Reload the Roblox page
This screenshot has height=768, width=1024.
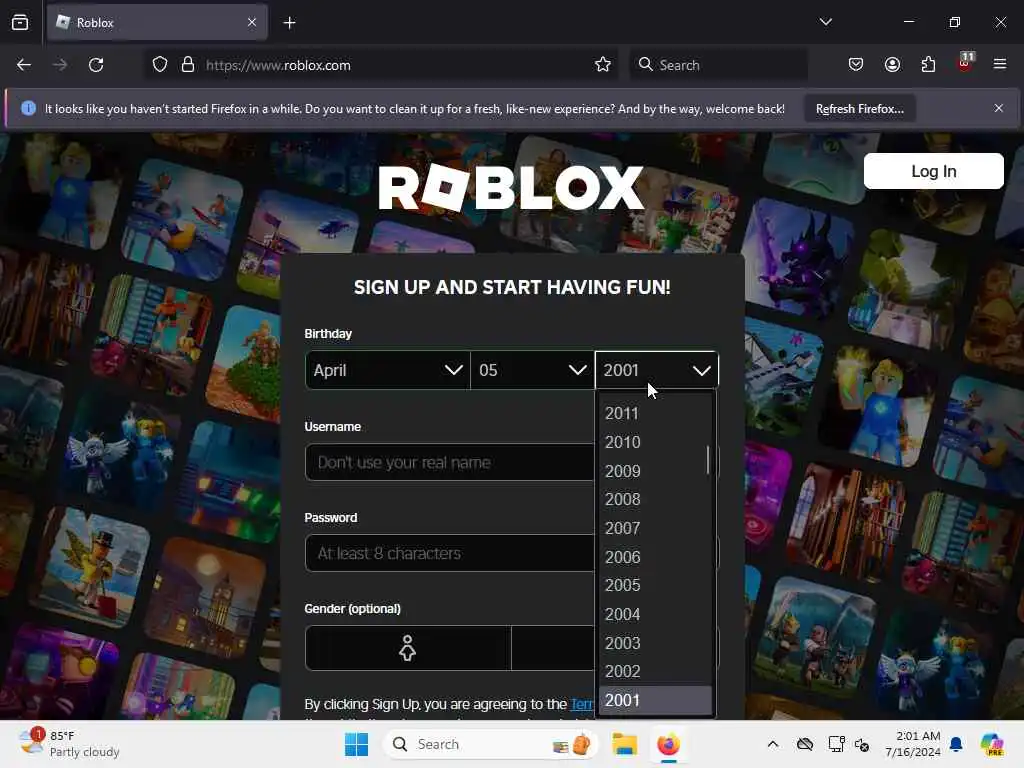pyautogui.click(x=96, y=65)
